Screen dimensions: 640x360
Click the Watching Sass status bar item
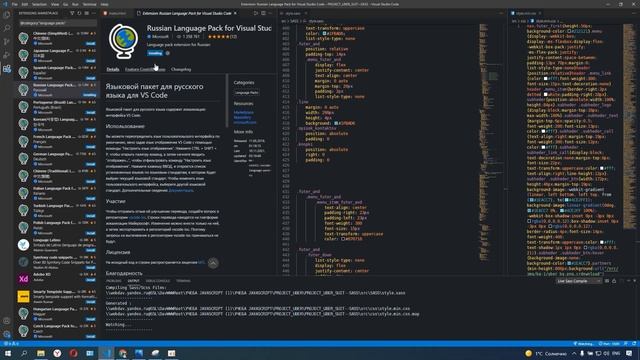click(x=583, y=344)
